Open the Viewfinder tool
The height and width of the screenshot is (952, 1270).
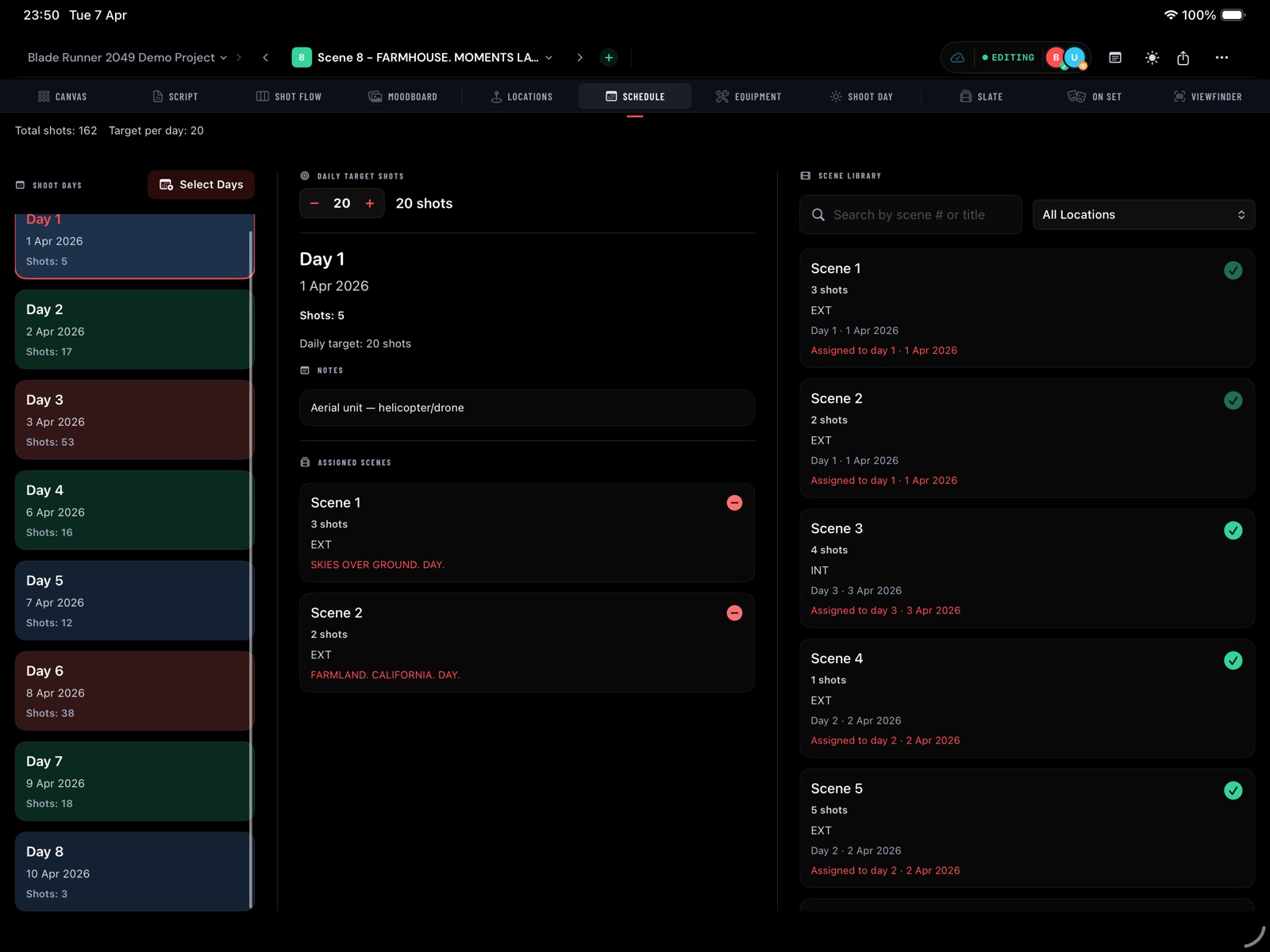tap(1207, 96)
